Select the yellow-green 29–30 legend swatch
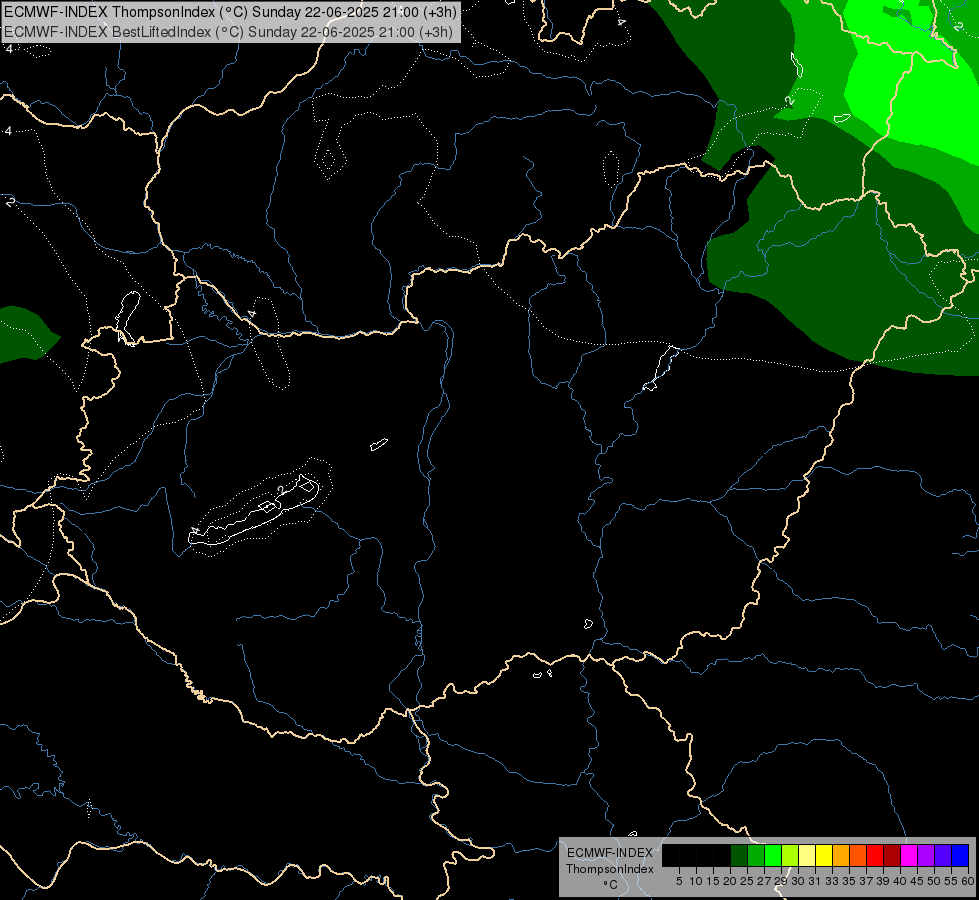The width and height of the screenshot is (979, 900). click(x=790, y=855)
